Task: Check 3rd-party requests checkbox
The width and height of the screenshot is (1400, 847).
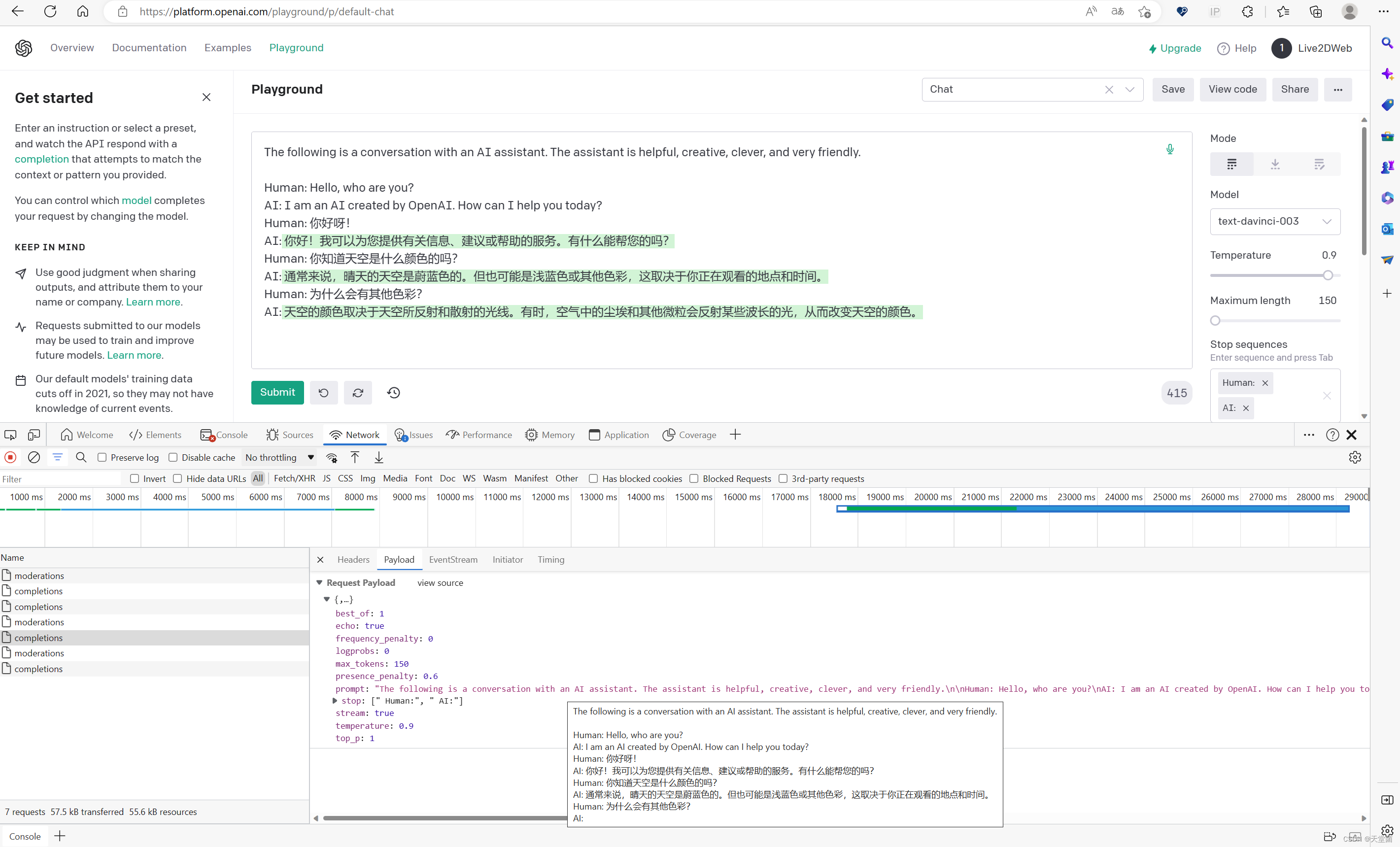Action: pos(783,479)
